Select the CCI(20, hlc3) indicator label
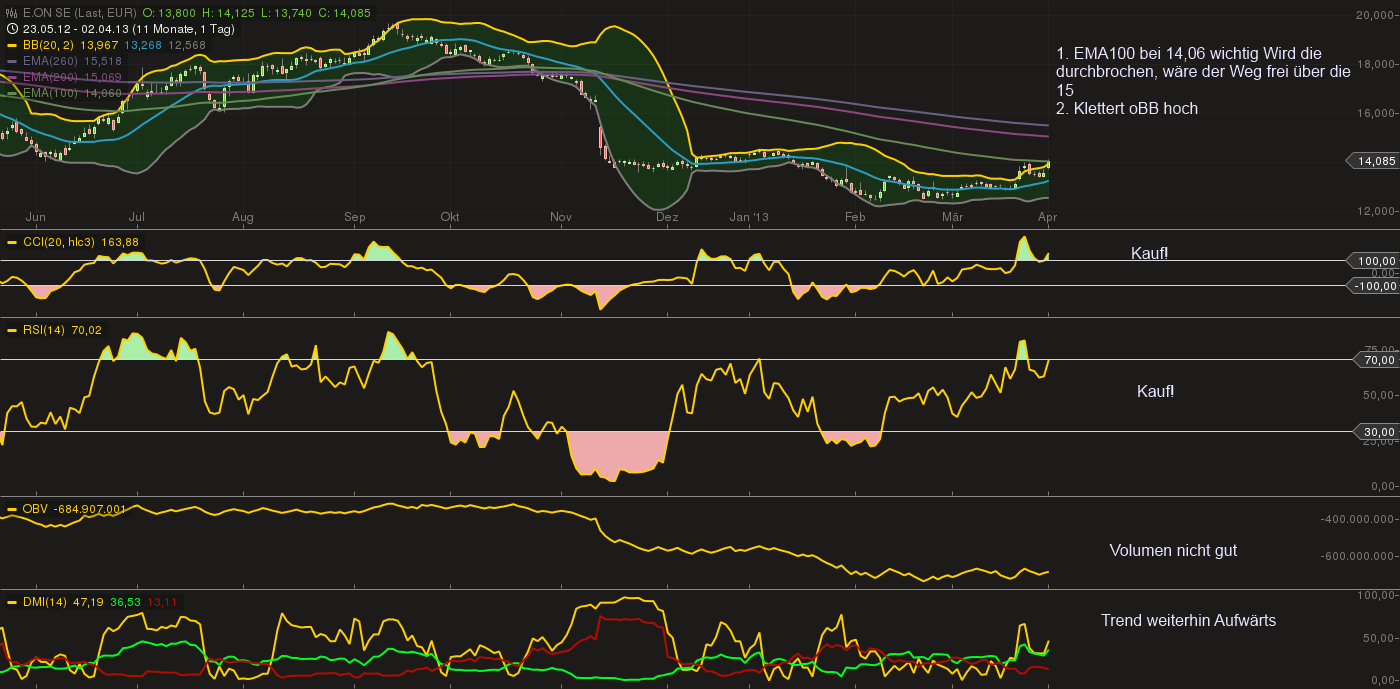 (x=59, y=242)
